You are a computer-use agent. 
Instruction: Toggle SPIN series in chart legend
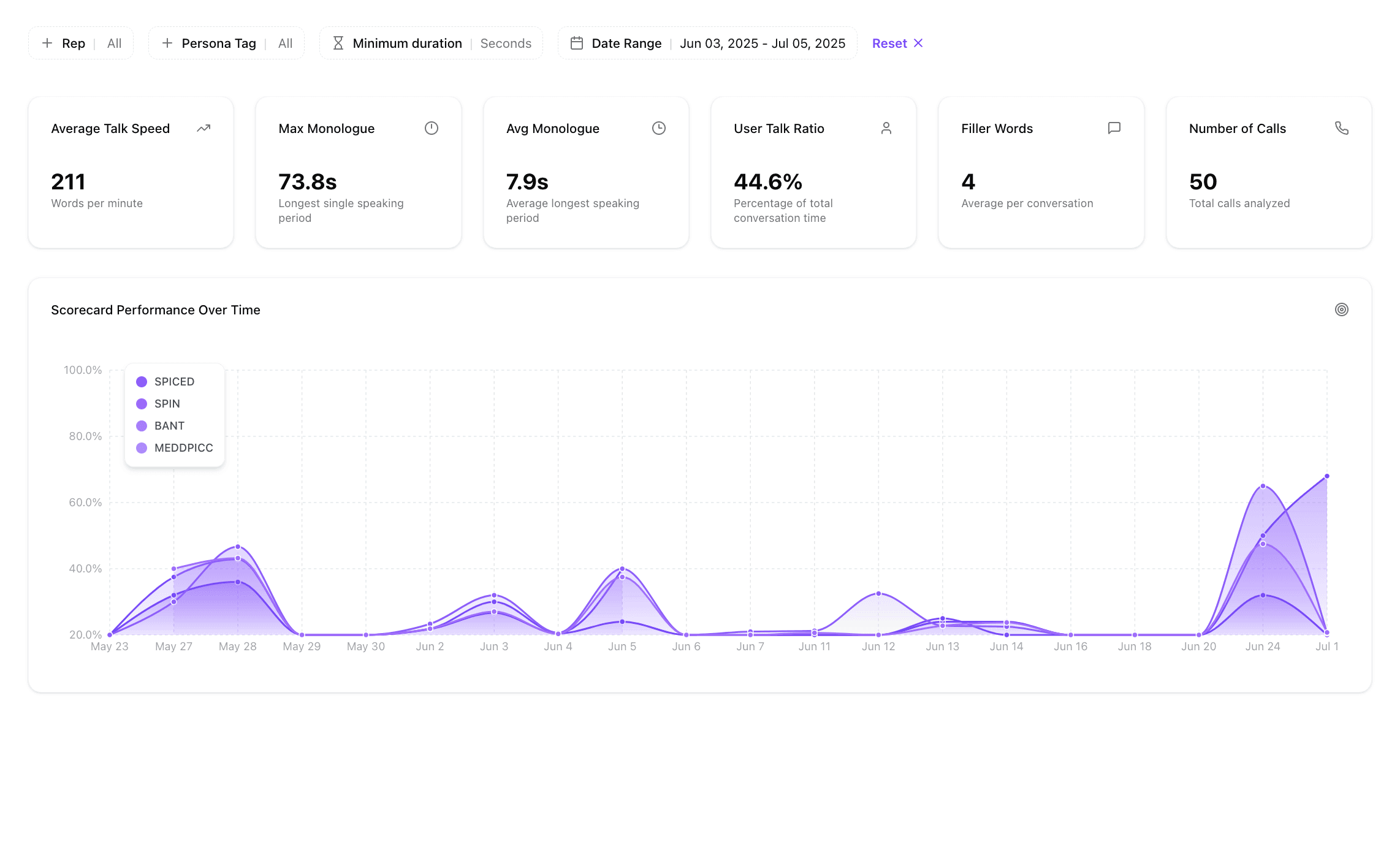click(x=167, y=404)
